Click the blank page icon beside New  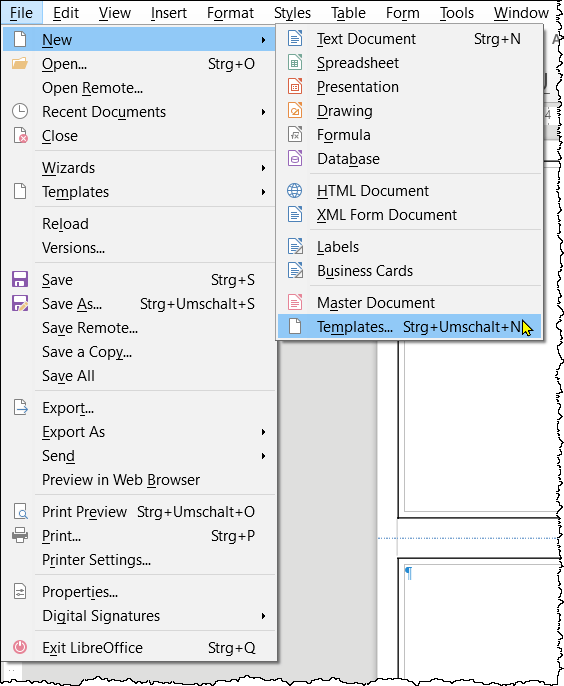20,39
